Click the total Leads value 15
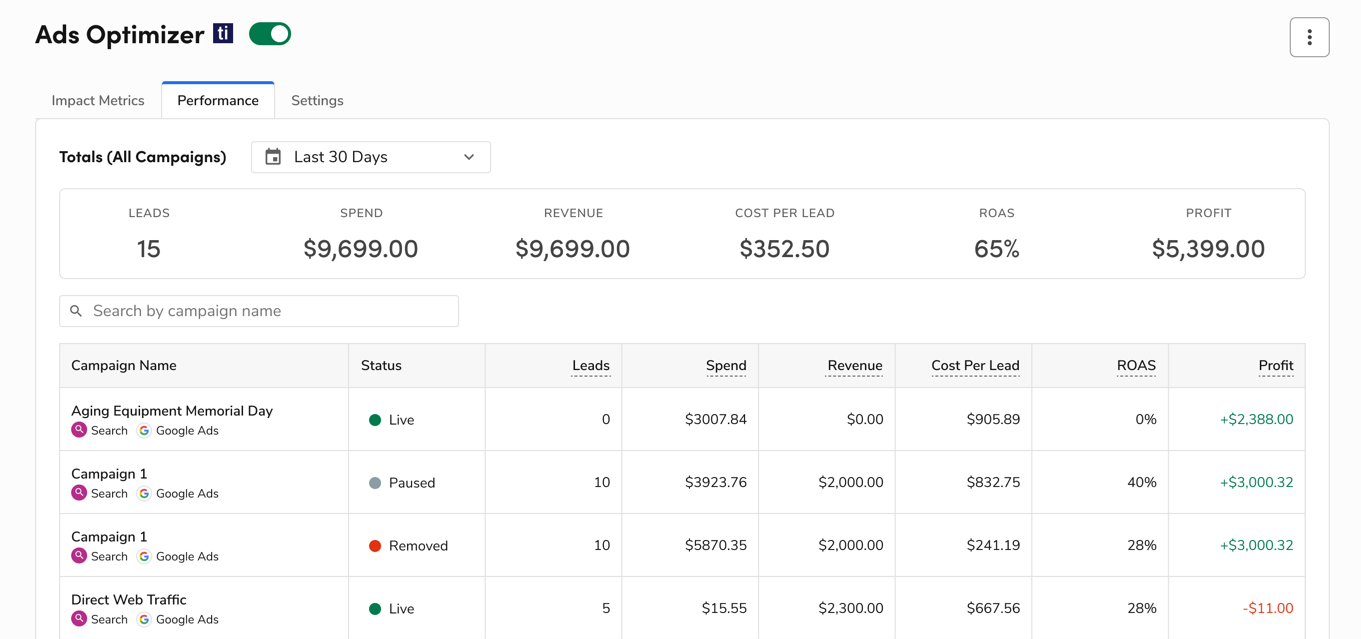1361x639 pixels. [149, 249]
